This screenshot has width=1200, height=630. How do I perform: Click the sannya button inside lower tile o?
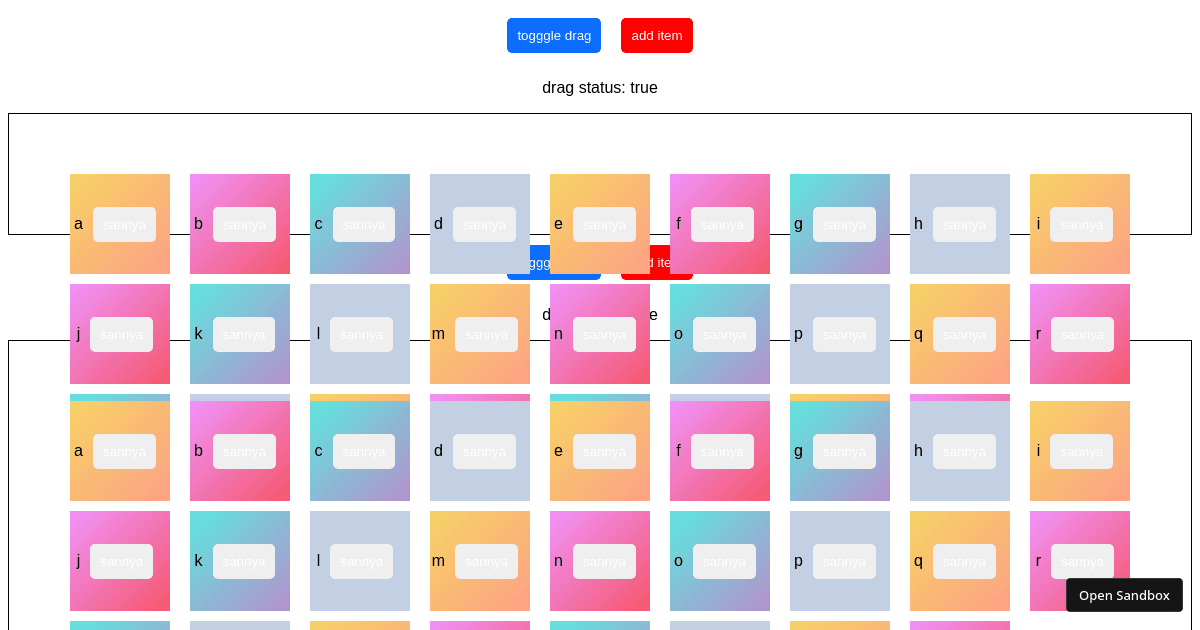[723, 561]
